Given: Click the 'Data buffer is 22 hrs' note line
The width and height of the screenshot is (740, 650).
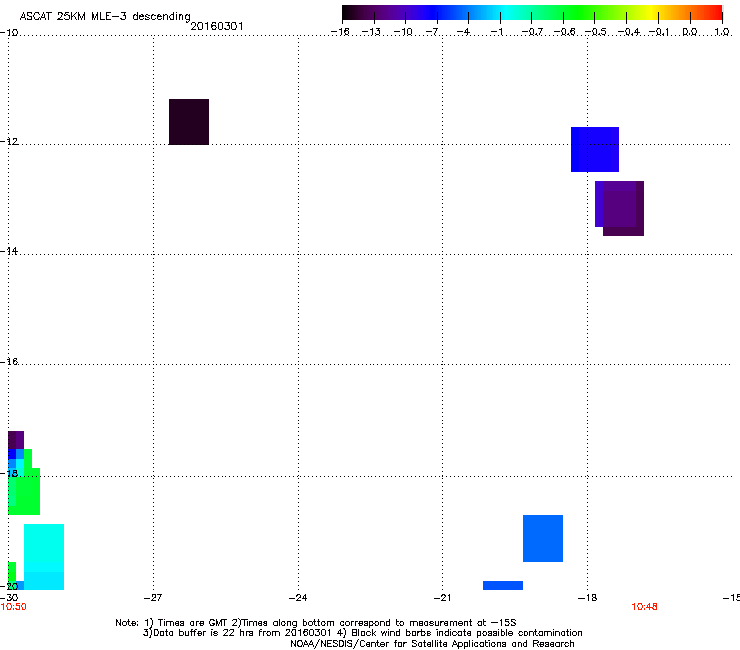Looking at the screenshot, I should click(x=362, y=633).
